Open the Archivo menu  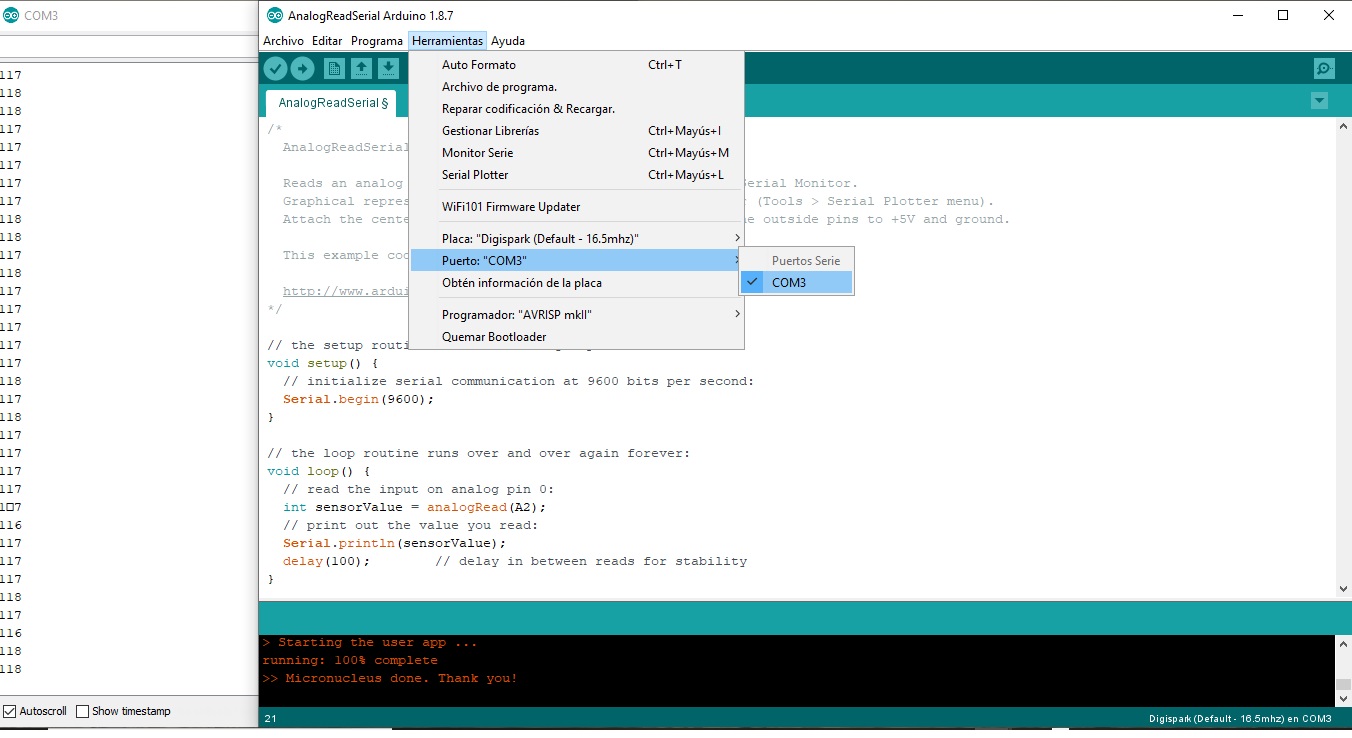click(283, 41)
